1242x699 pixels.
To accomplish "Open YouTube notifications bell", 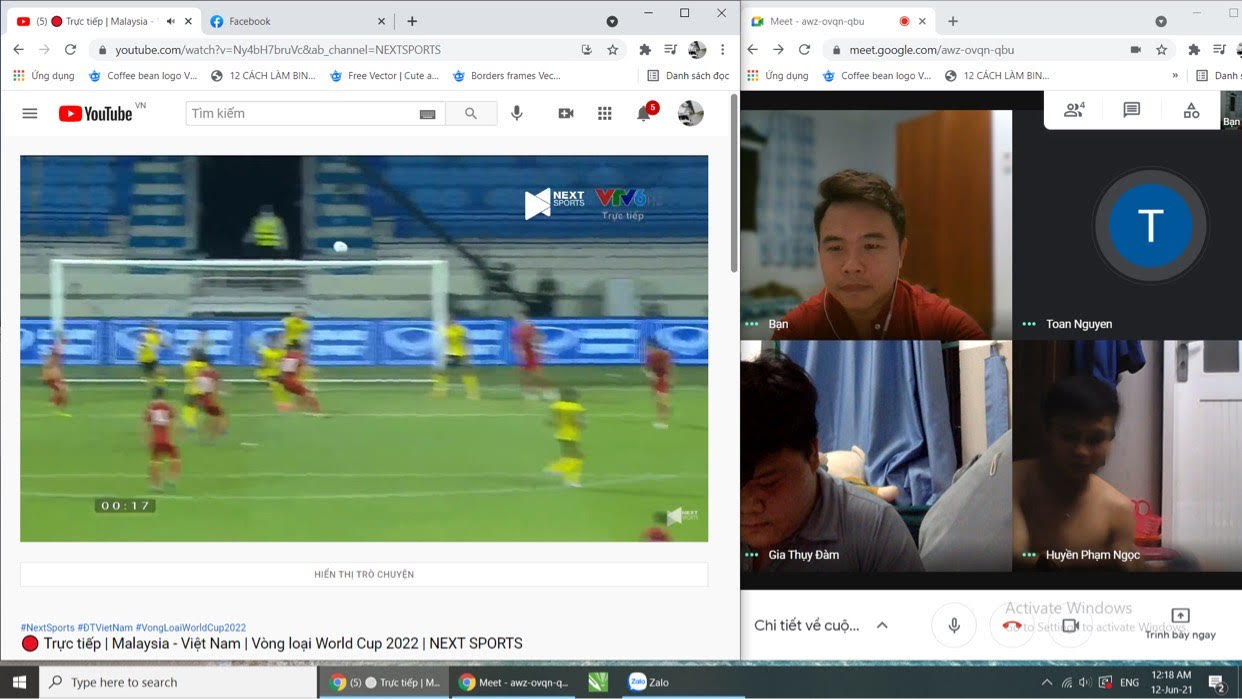I will pos(644,114).
